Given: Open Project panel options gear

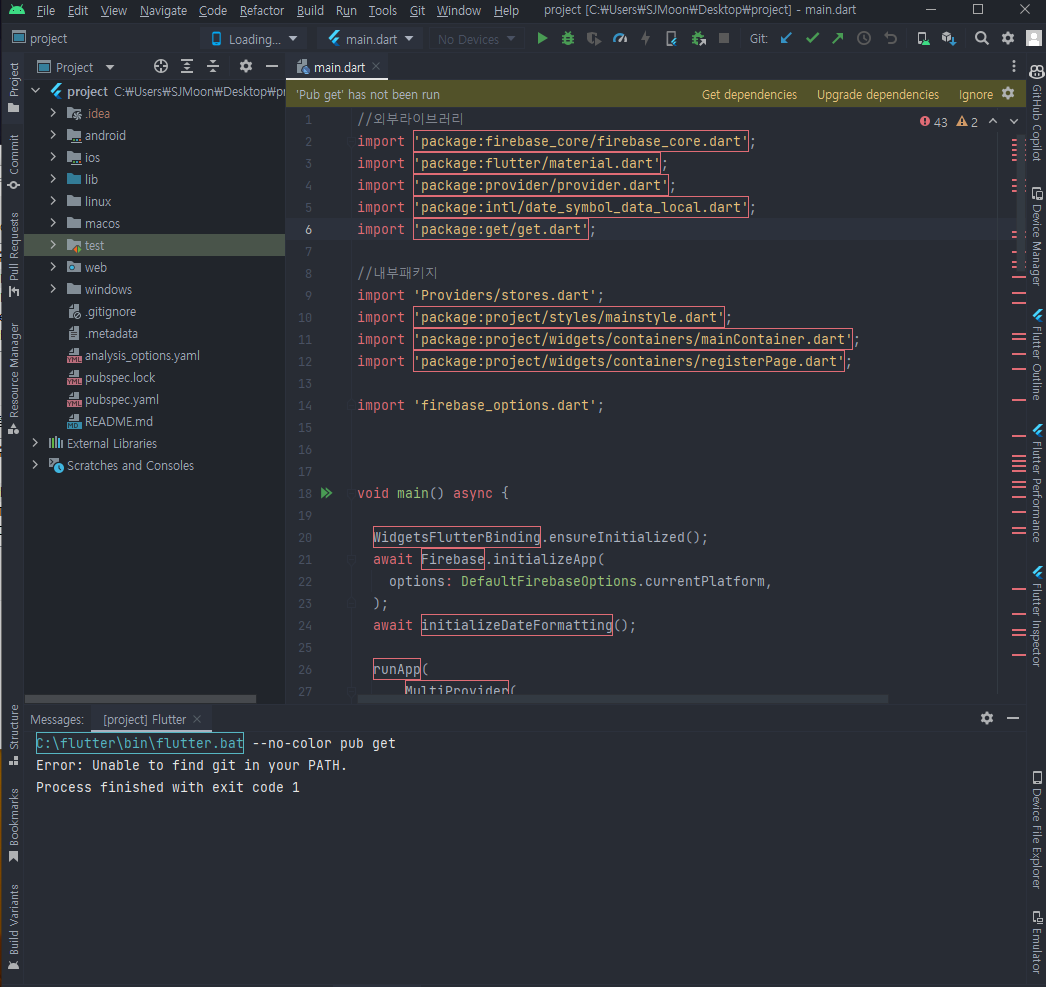Looking at the screenshot, I should [x=245, y=66].
